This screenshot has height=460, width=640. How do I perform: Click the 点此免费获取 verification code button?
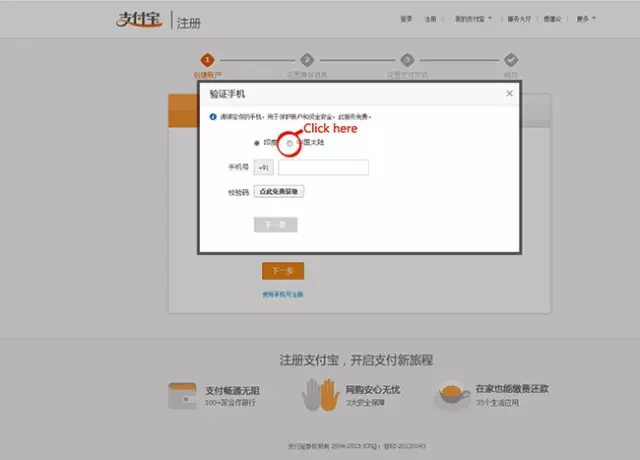point(279,191)
